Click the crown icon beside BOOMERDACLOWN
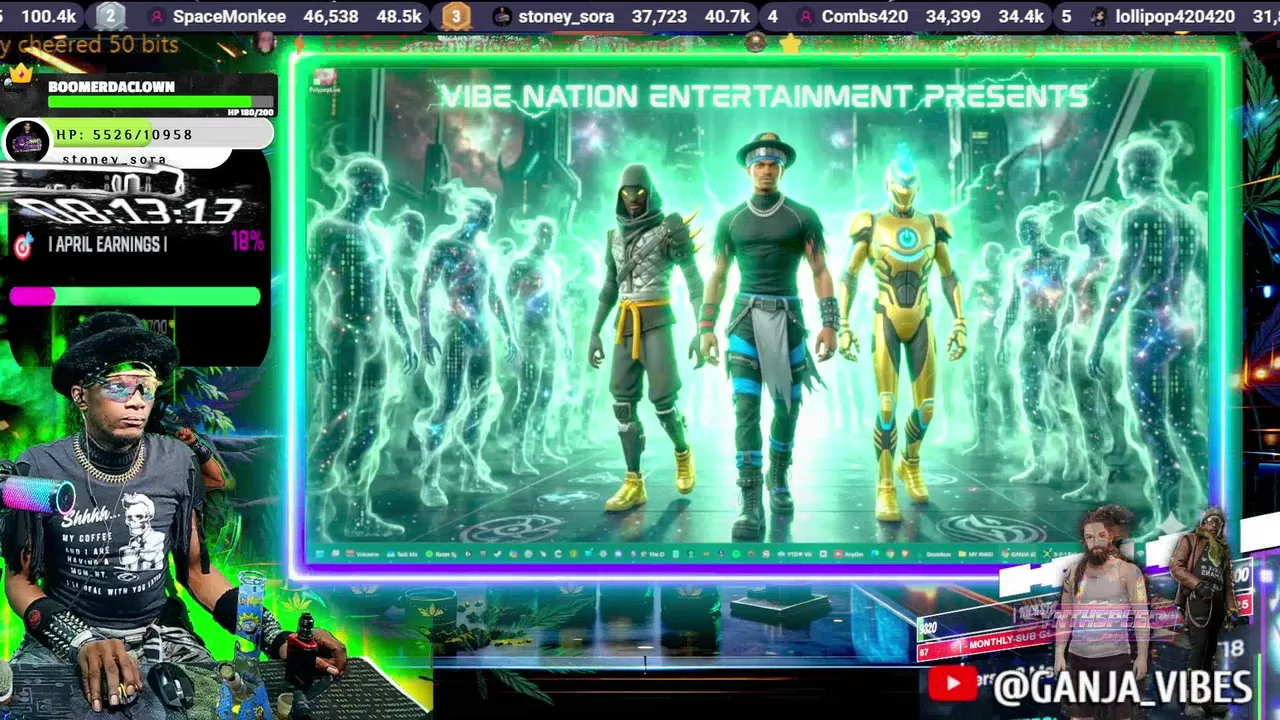 (21, 74)
